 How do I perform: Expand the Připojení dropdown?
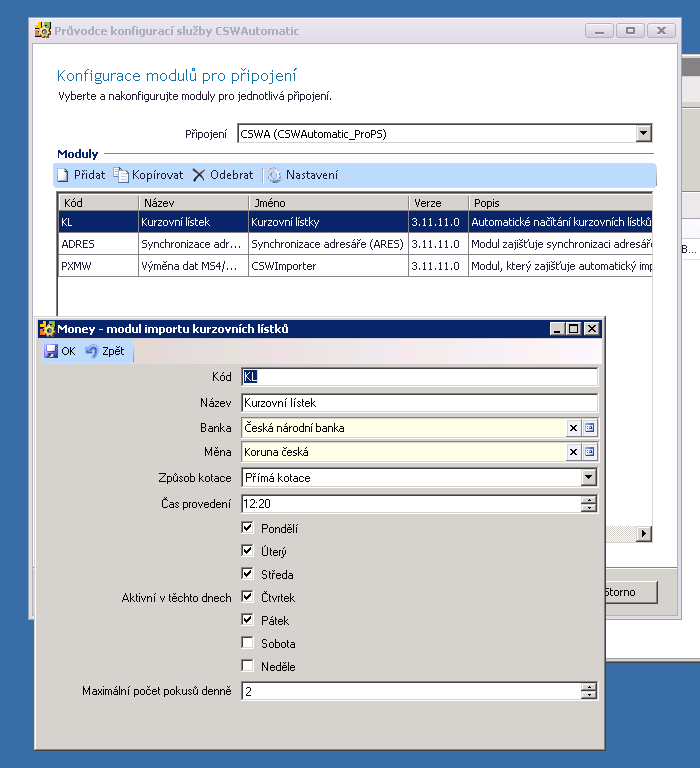point(643,133)
